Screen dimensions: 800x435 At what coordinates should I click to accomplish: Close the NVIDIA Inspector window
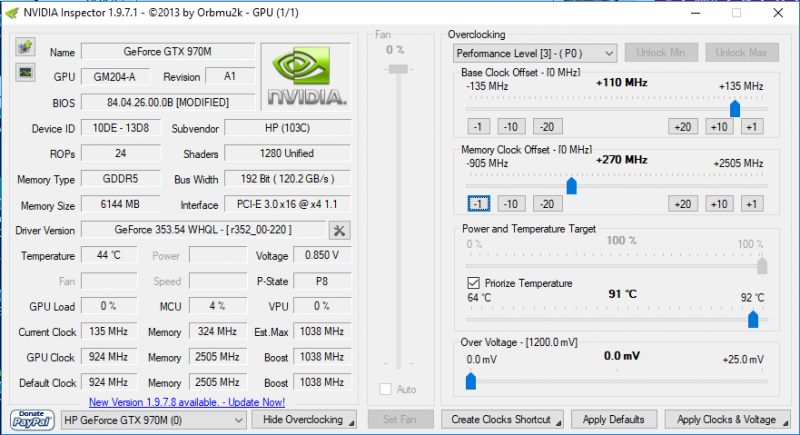coord(778,13)
